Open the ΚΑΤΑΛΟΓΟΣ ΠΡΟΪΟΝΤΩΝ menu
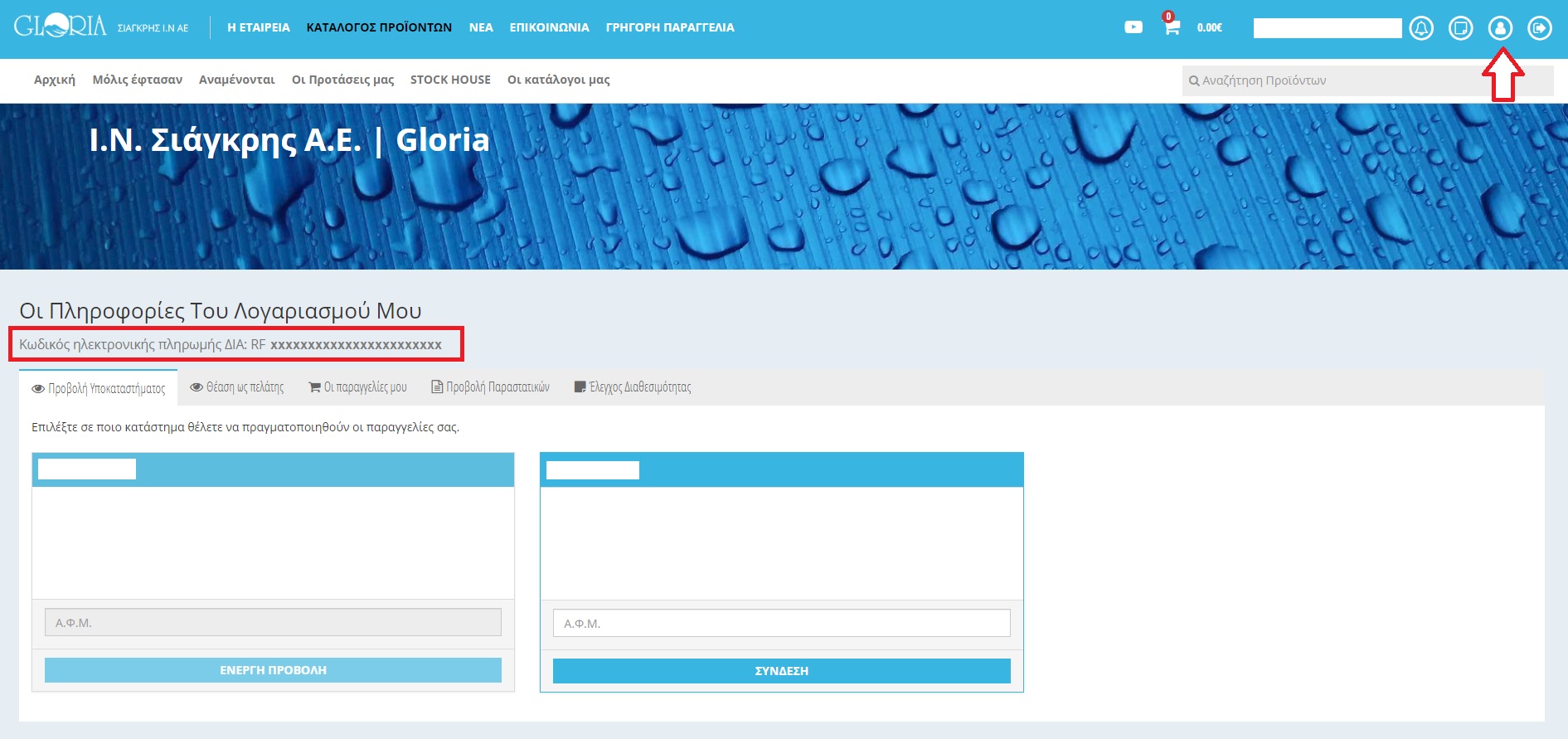 pos(379,27)
